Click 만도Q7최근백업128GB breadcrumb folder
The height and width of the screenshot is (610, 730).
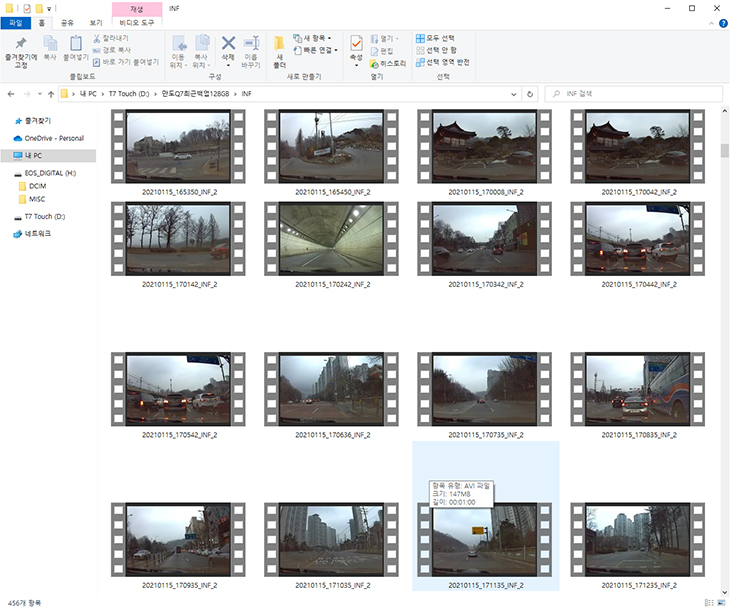(196, 94)
